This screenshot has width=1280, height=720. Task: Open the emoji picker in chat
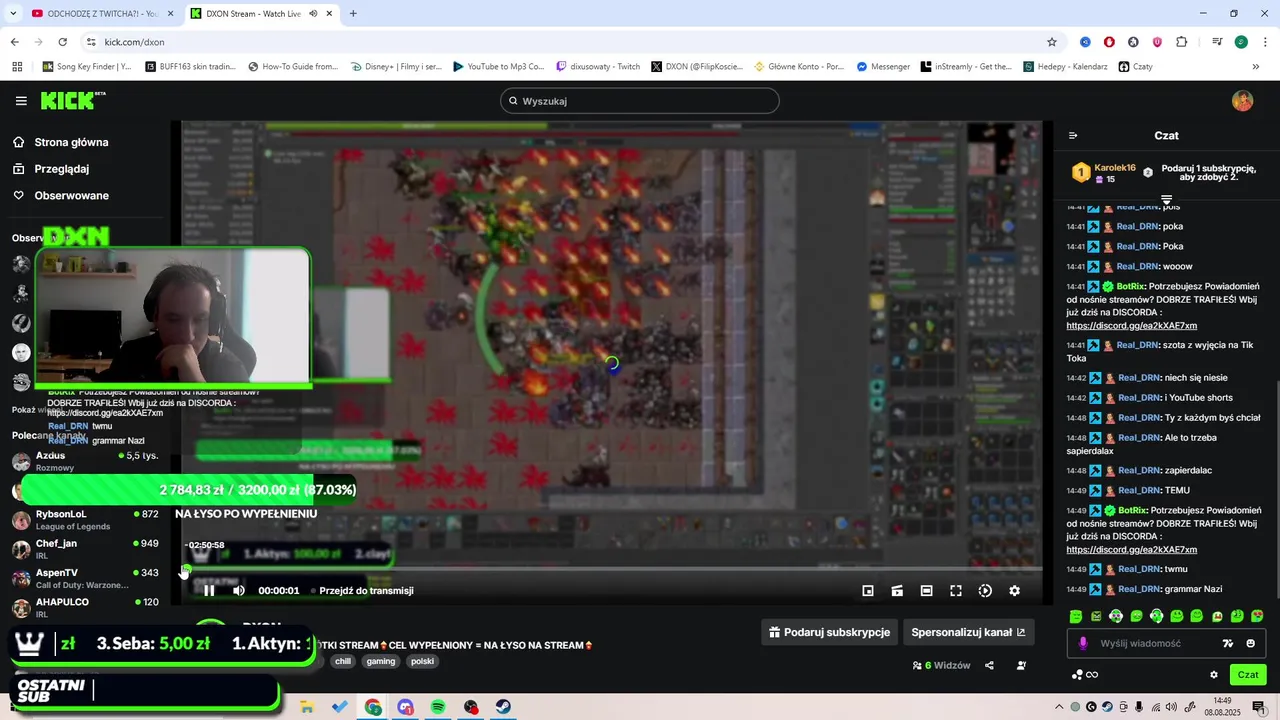tap(1251, 644)
